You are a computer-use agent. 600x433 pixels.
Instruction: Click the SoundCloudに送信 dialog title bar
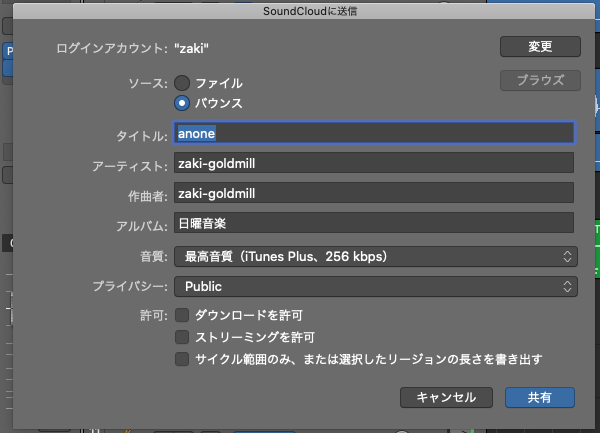[299, 9]
